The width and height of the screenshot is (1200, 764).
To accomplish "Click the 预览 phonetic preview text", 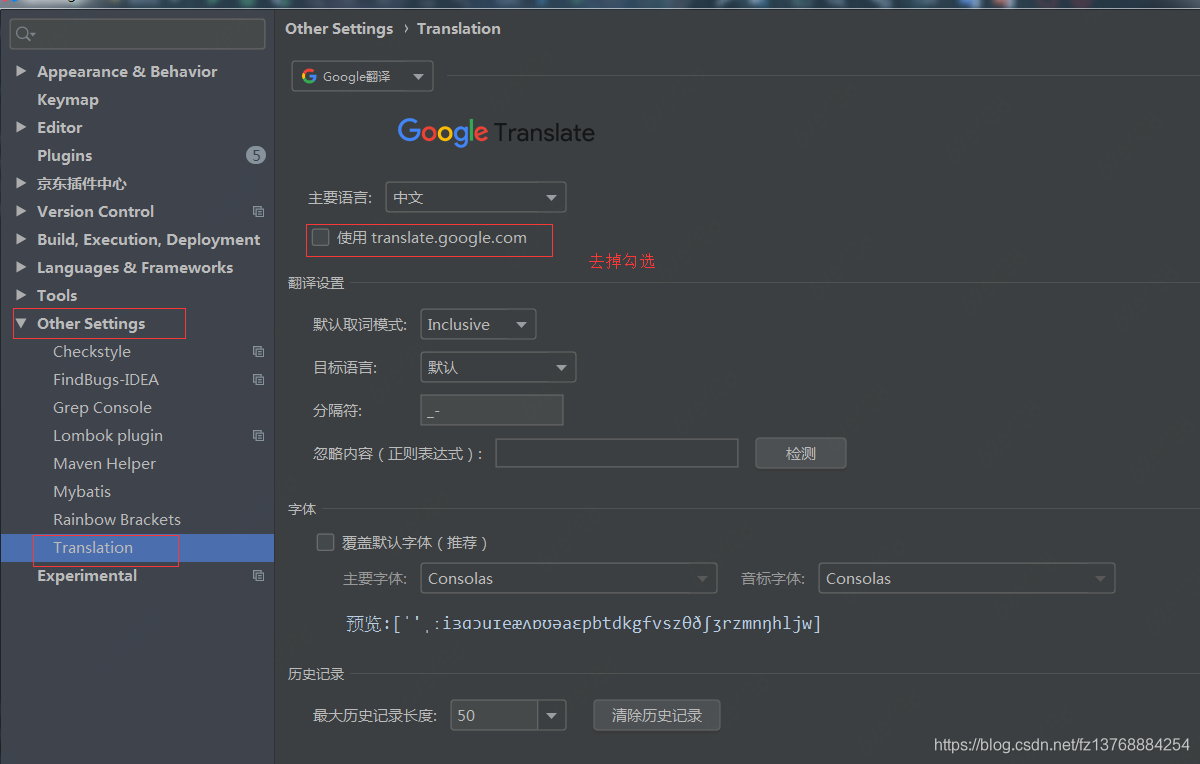I will point(583,624).
